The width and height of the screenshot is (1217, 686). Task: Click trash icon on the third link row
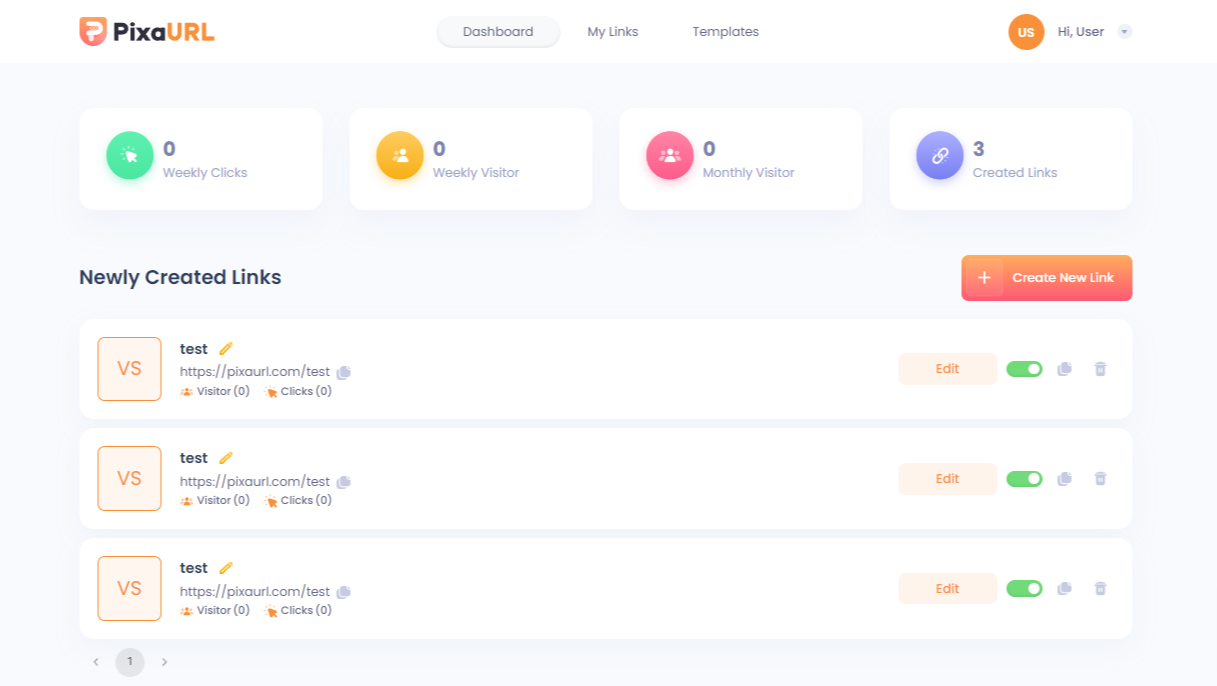pyautogui.click(x=1100, y=589)
